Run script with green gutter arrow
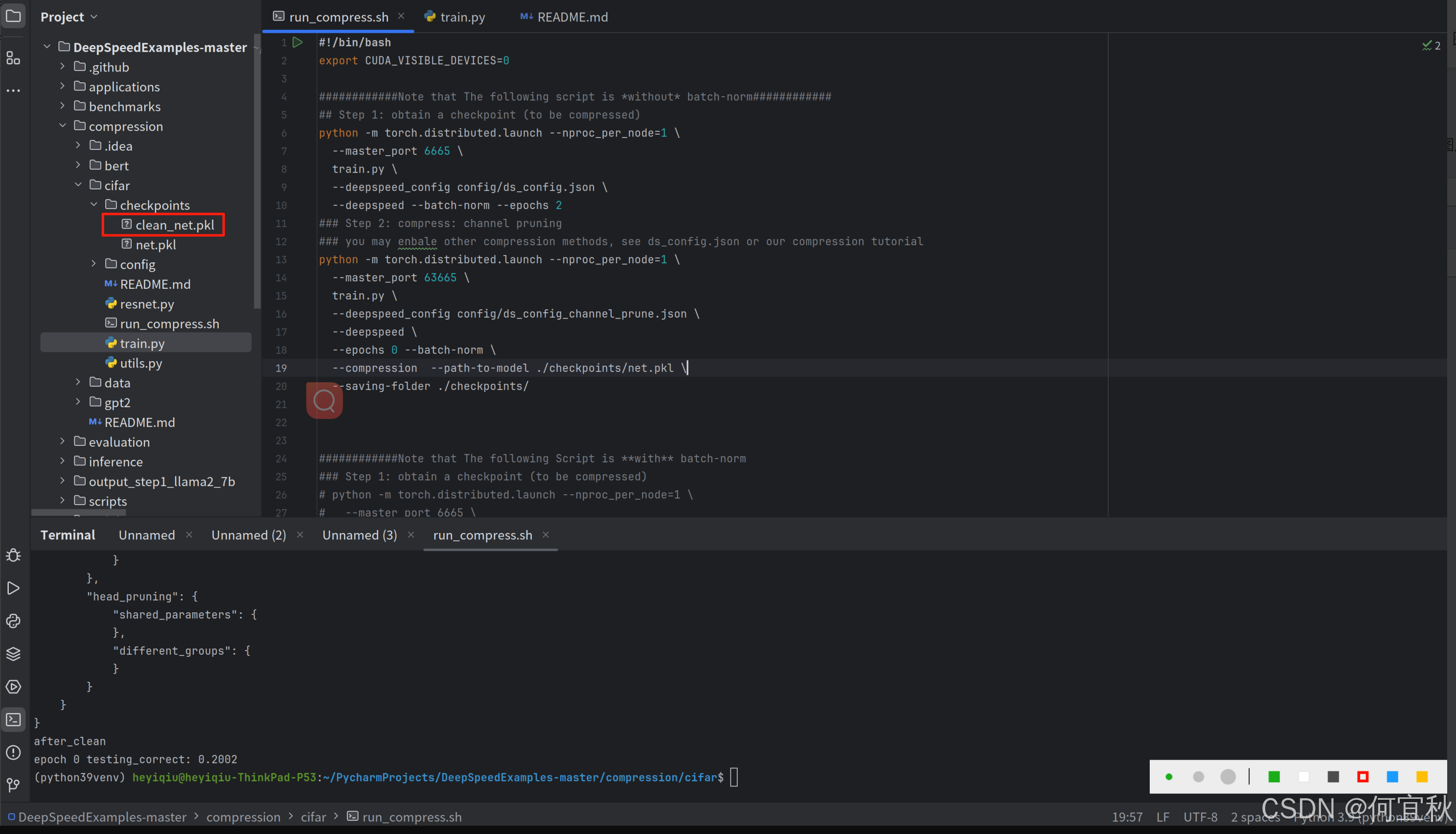The image size is (1456, 834). tap(297, 43)
